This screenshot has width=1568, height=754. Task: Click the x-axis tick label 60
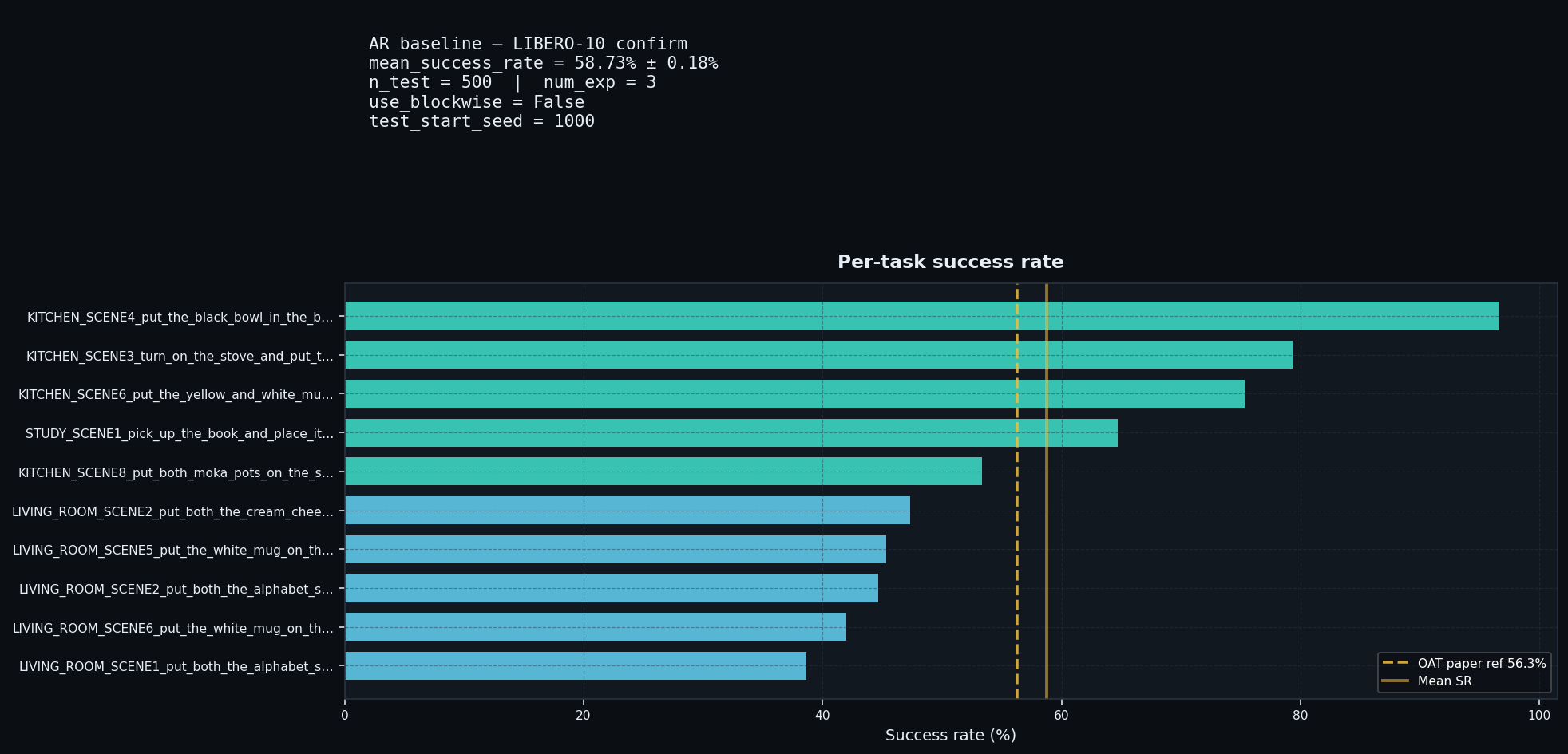(x=1061, y=716)
